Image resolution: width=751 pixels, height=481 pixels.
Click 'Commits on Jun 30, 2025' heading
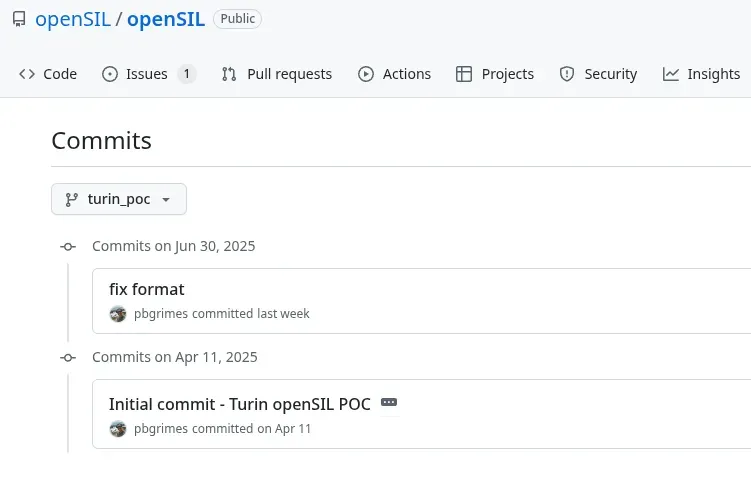click(173, 246)
